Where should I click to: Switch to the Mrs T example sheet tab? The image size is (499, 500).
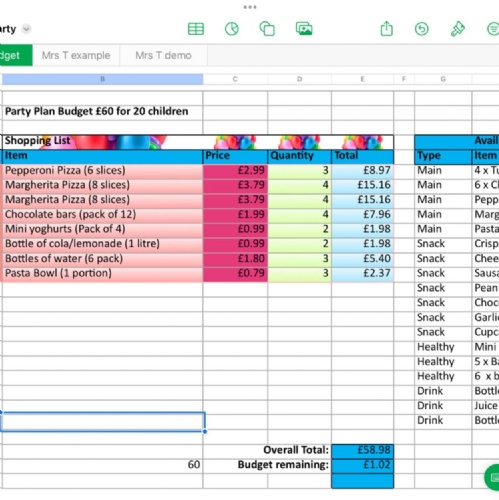pos(76,55)
